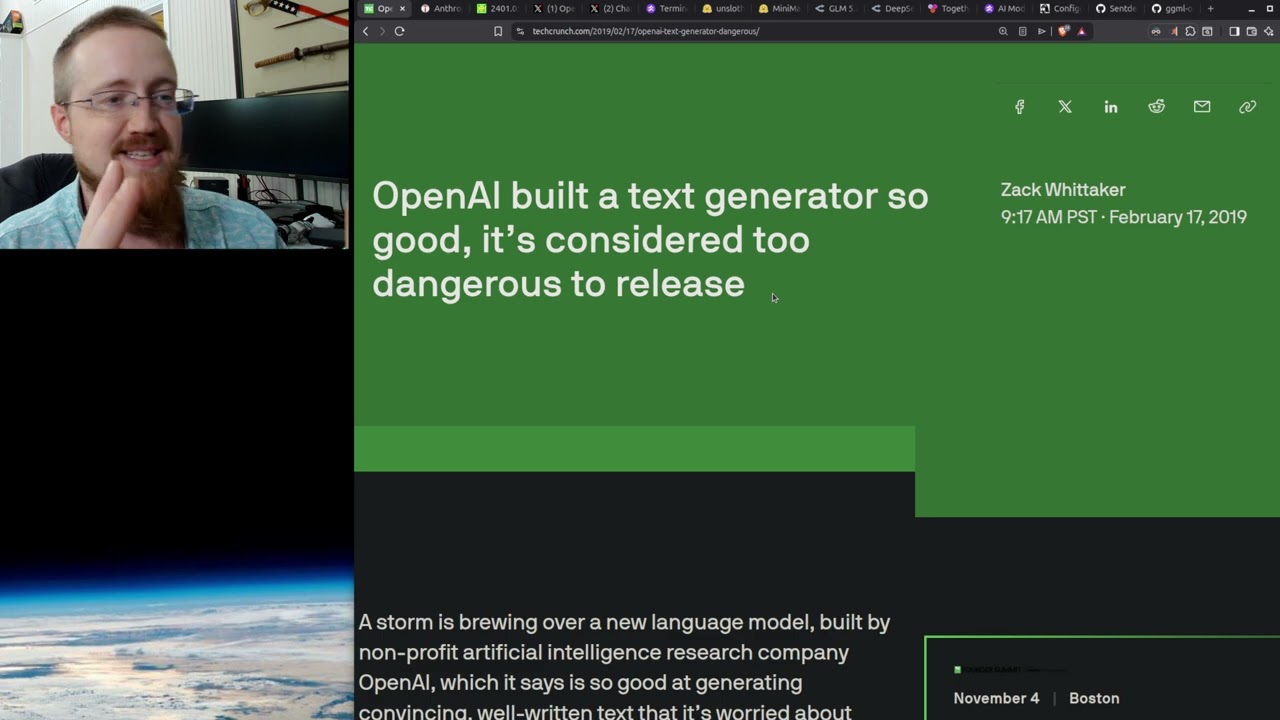Bookmark this page icon

498,31
